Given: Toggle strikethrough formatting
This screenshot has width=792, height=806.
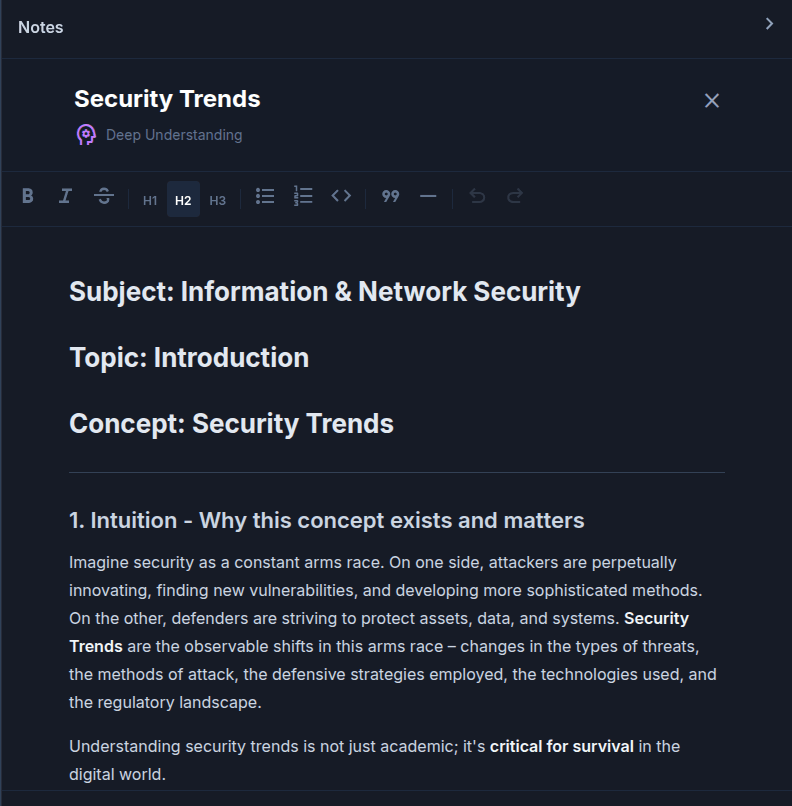Looking at the screenshot, I should (104, 196).
